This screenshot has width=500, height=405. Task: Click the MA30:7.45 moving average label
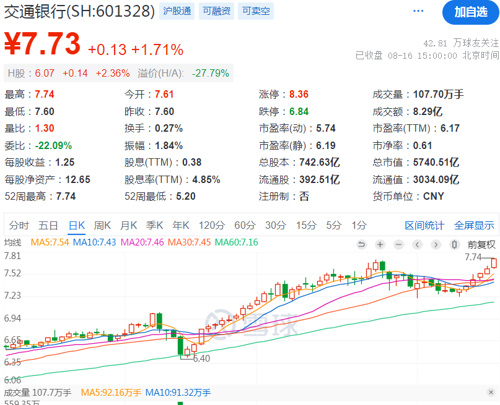[189, 242]
